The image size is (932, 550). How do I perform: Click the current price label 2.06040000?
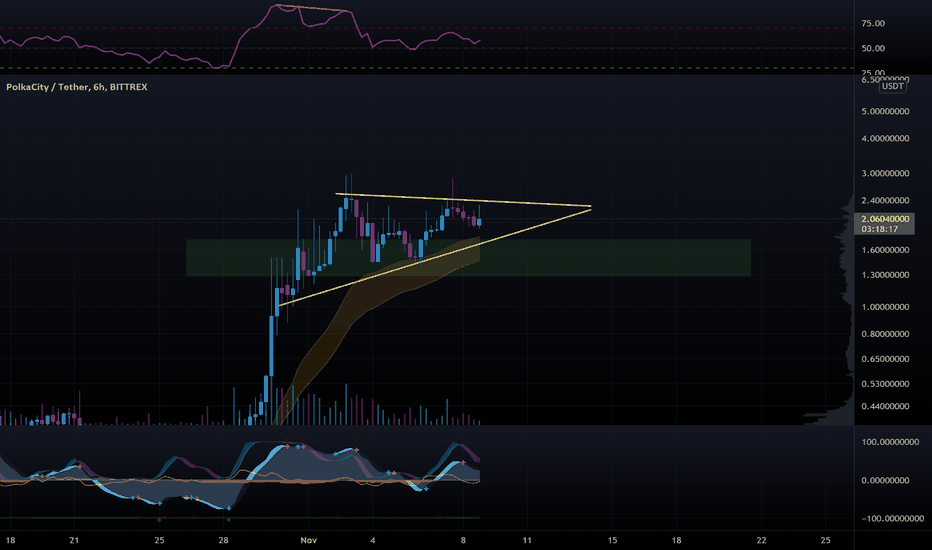click(x=885, y=219)
